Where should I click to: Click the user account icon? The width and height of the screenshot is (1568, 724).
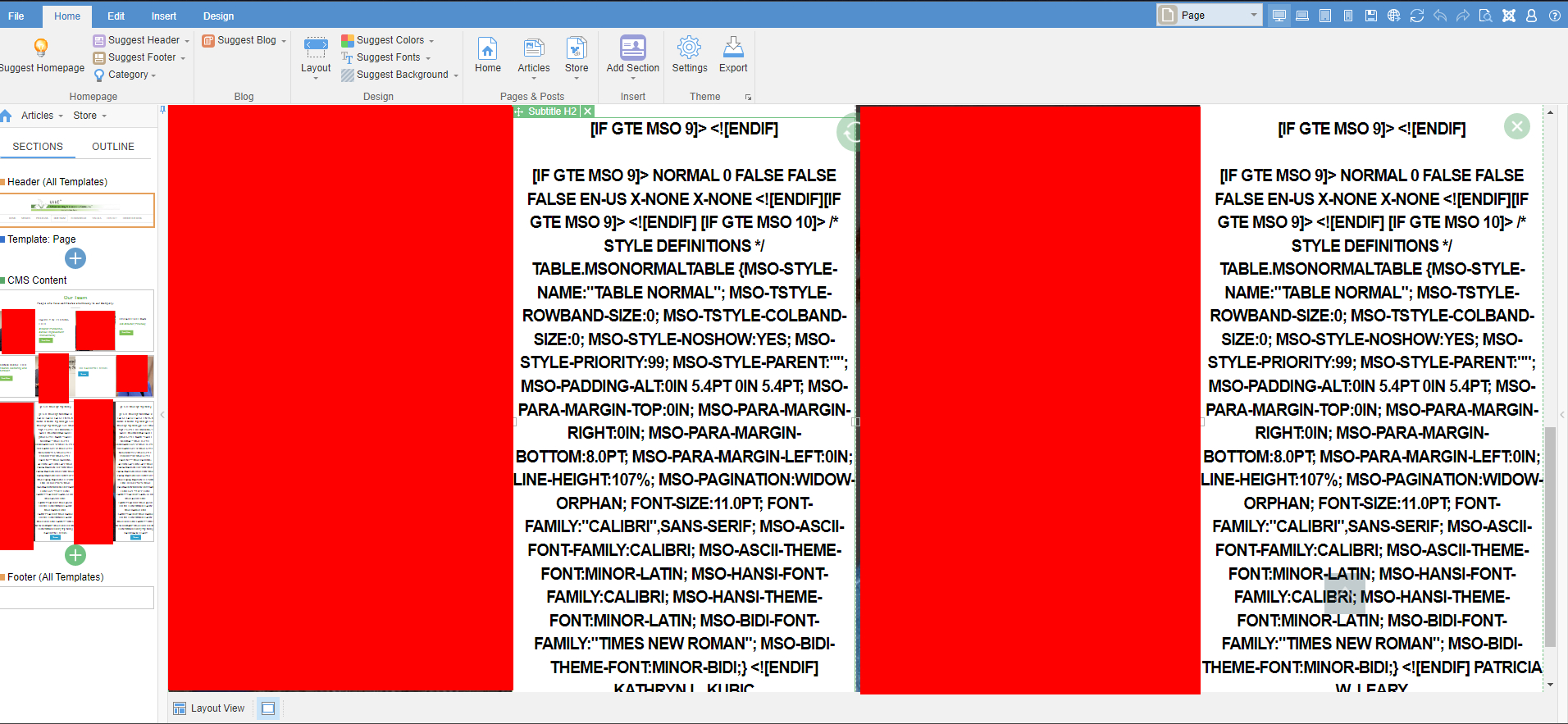1531,16
